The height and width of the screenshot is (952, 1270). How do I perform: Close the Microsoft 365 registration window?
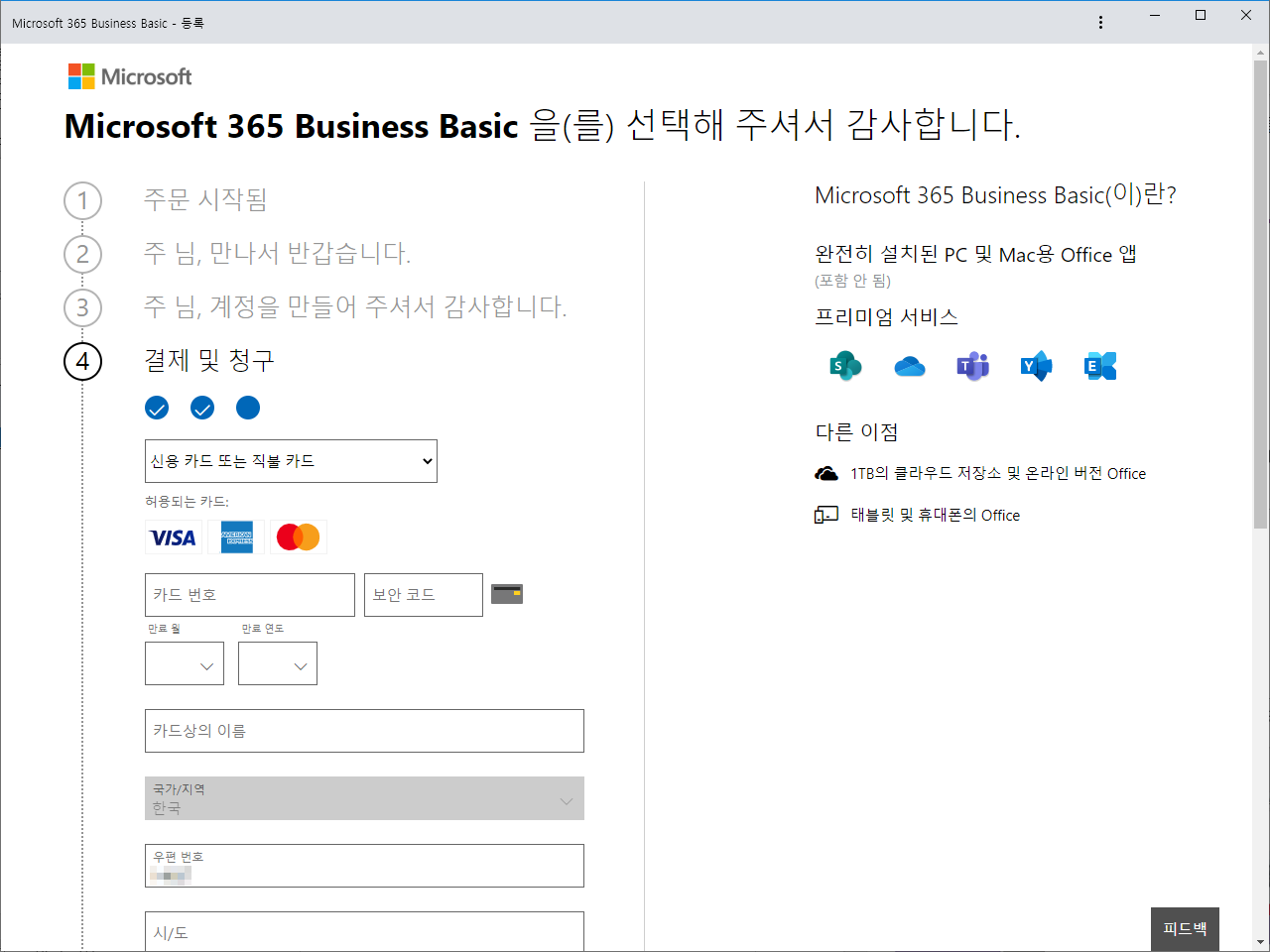1246,15
